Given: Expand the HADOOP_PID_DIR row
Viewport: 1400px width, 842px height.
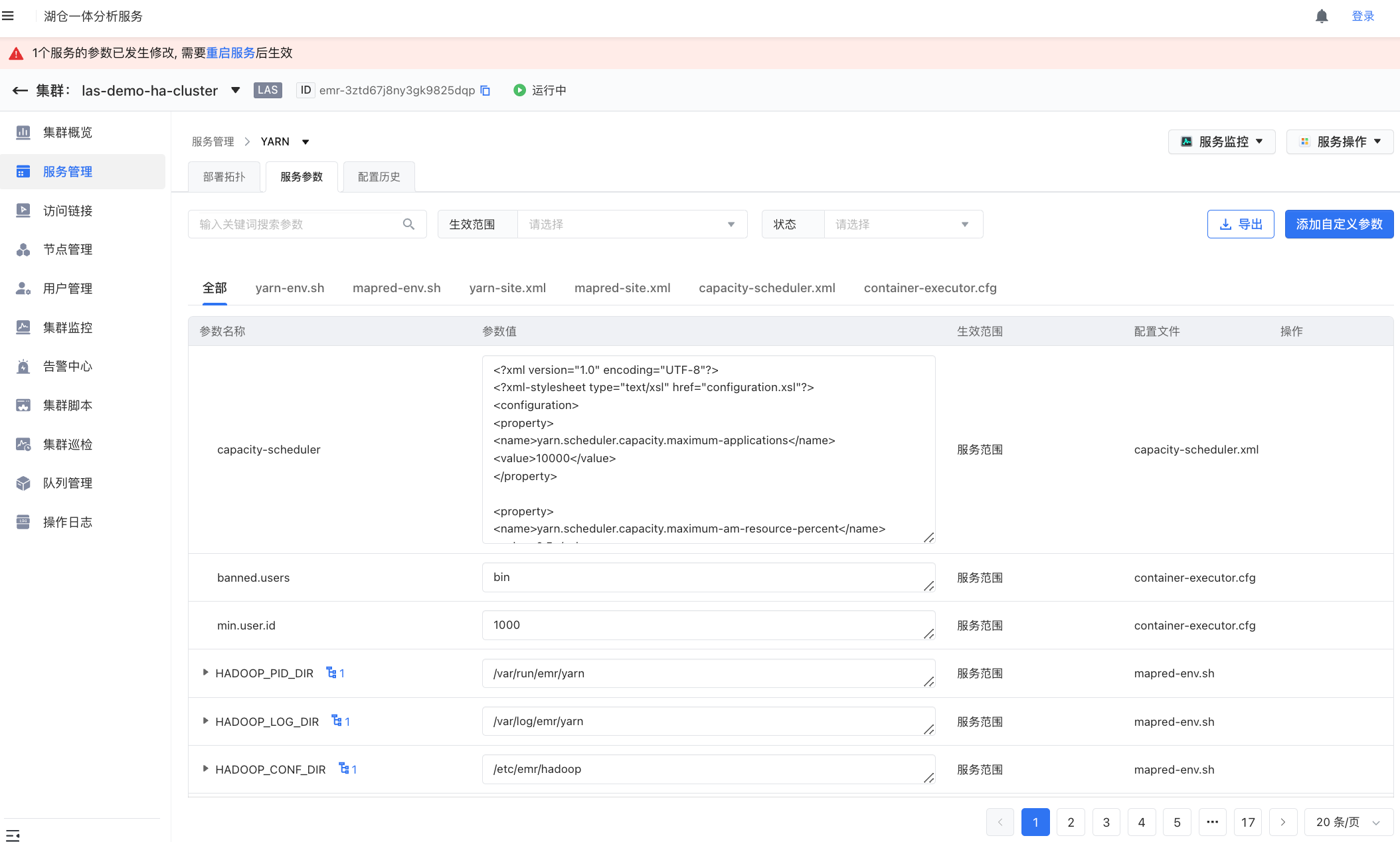Looking at the screenshot, I should tap(205, 673).
